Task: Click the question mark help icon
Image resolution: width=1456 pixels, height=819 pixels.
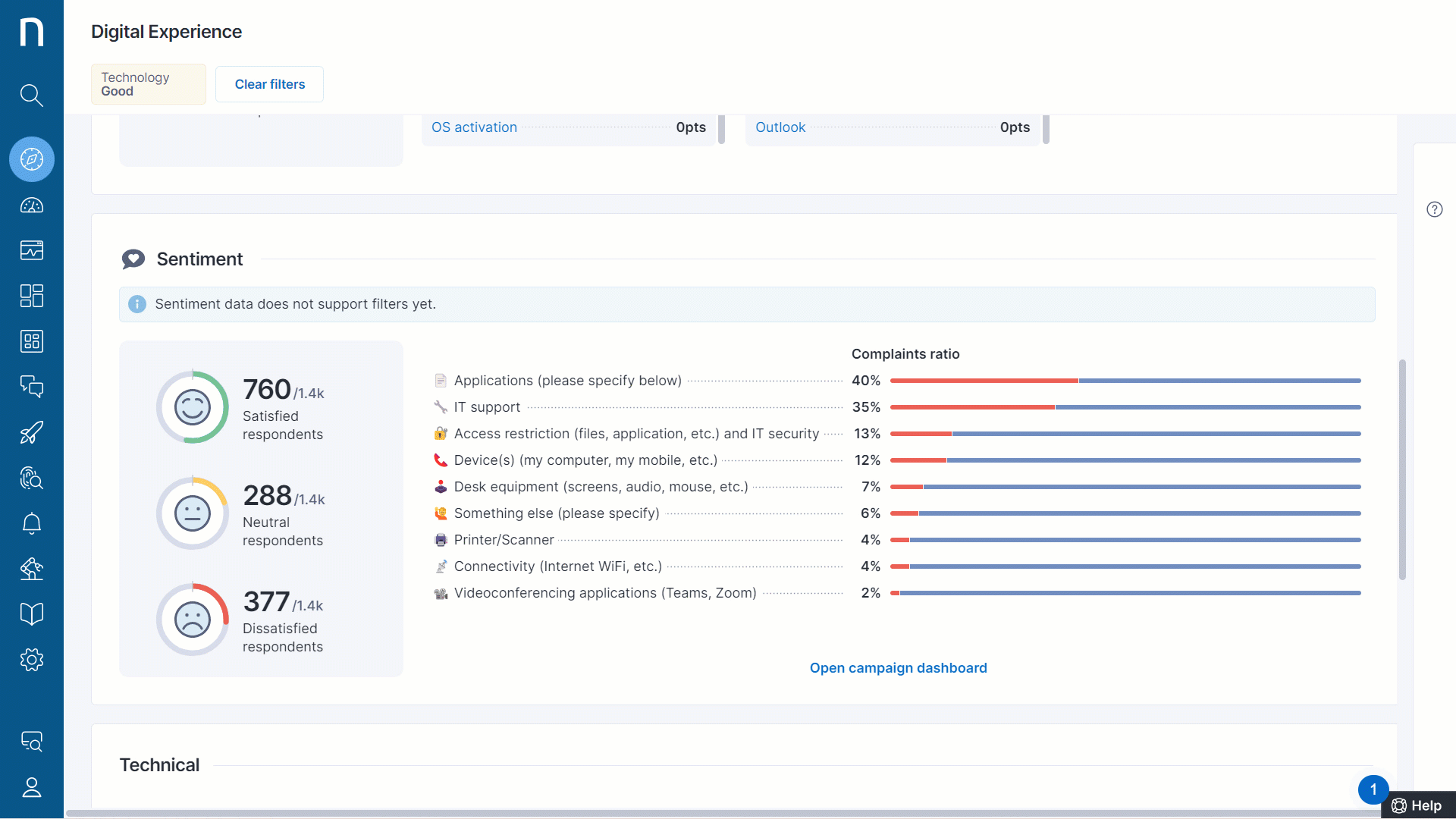Action: [1434, 209]
